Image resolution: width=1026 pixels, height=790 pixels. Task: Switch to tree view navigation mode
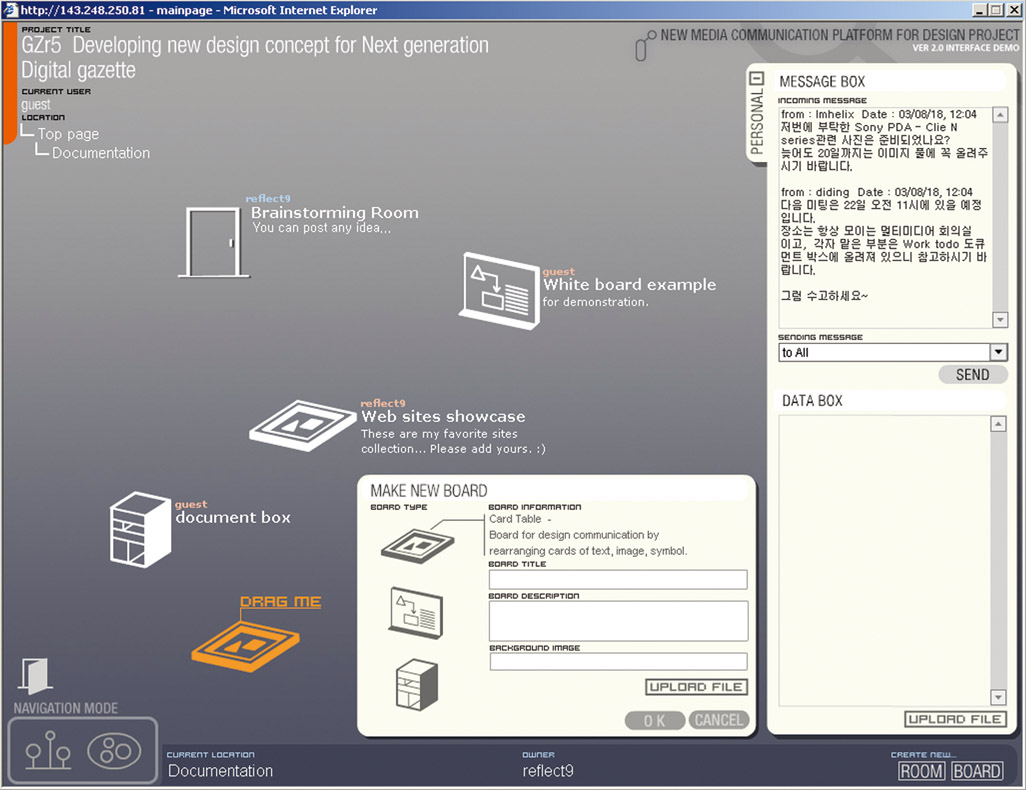(x=48, y=752)
